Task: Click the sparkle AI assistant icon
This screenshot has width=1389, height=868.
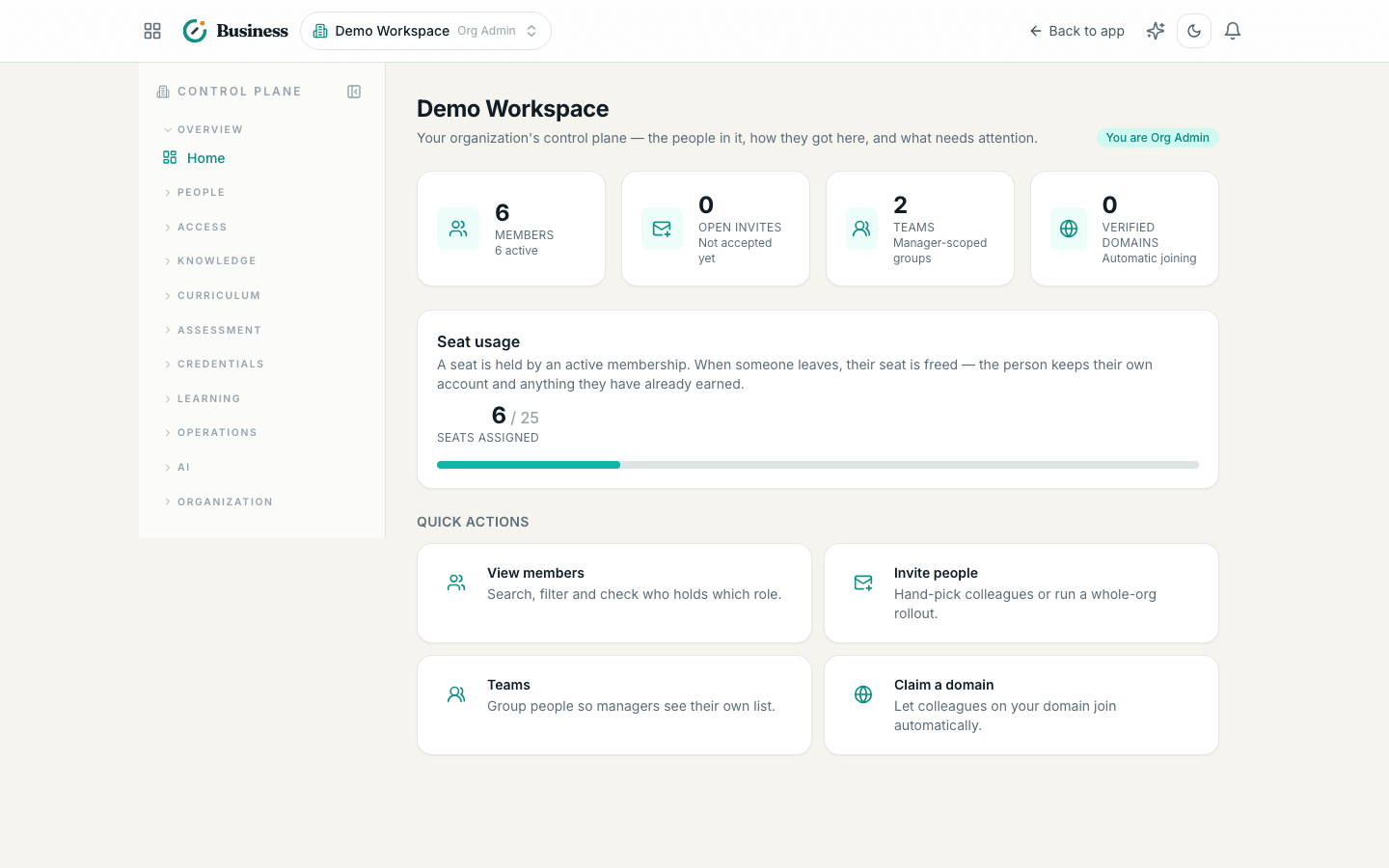Action: click(x=1156, y=31)
